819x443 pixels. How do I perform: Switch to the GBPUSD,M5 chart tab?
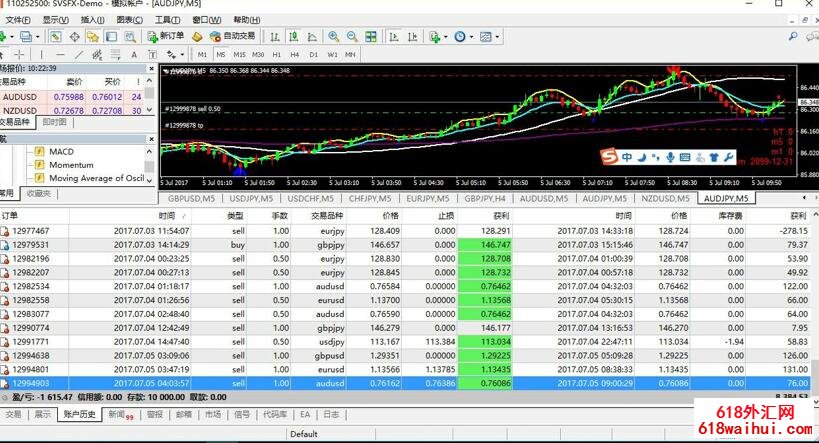[x=192, y=199]
